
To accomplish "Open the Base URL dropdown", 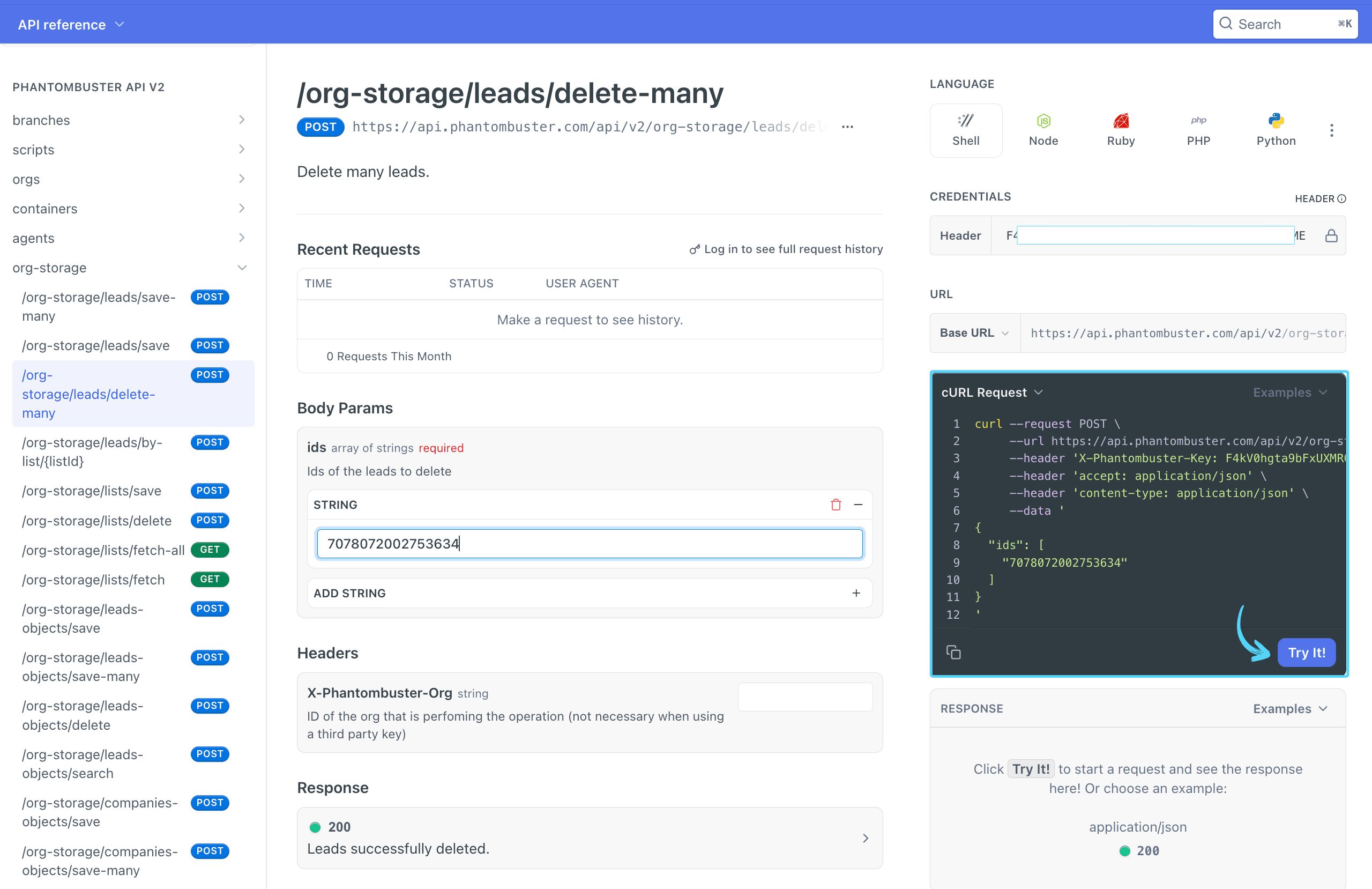I will coord(974,333).
